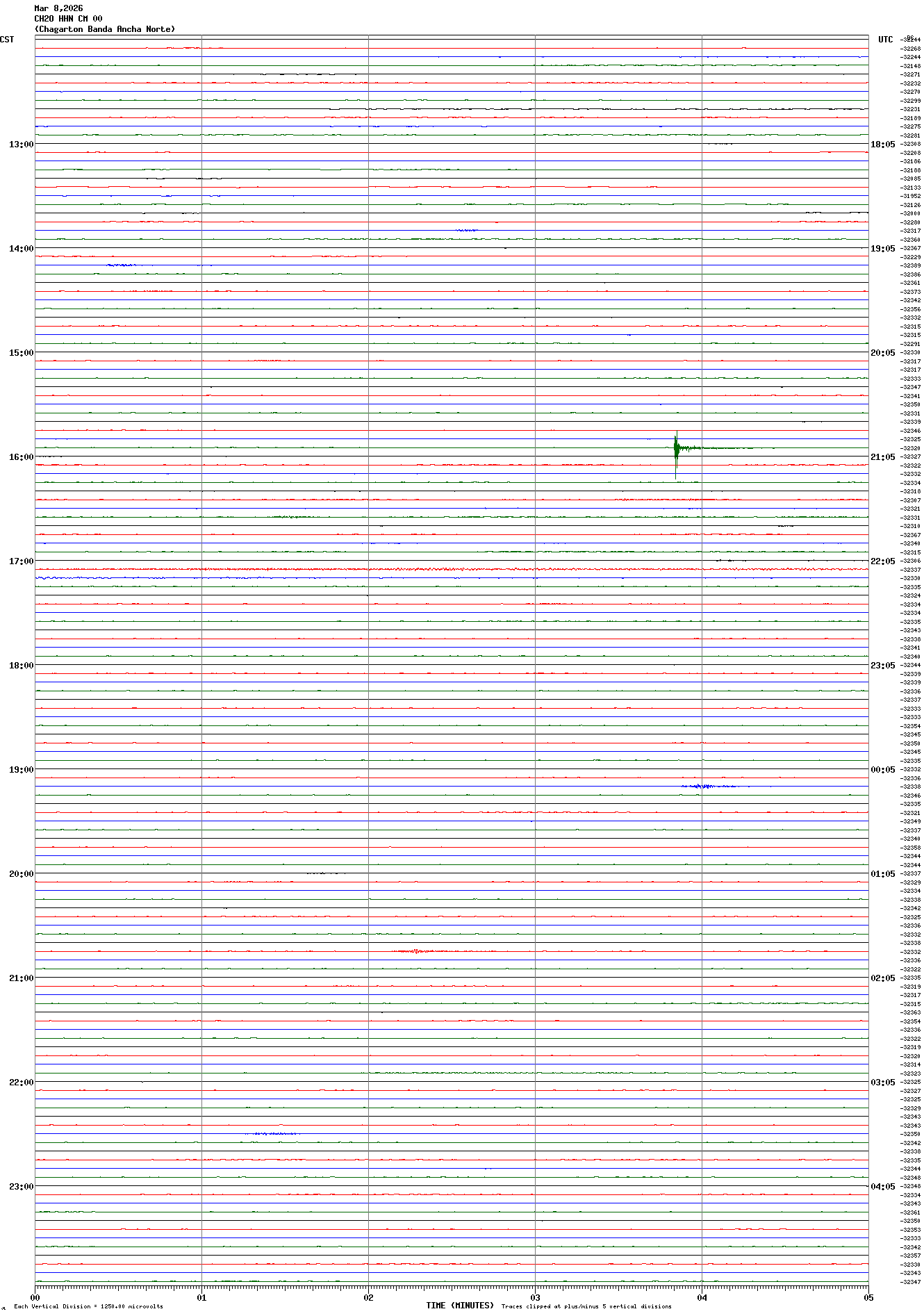This screenshot has width=924, height=1316.
Task: Click the 00:05 UTC time label
Action: click(882, 770)
